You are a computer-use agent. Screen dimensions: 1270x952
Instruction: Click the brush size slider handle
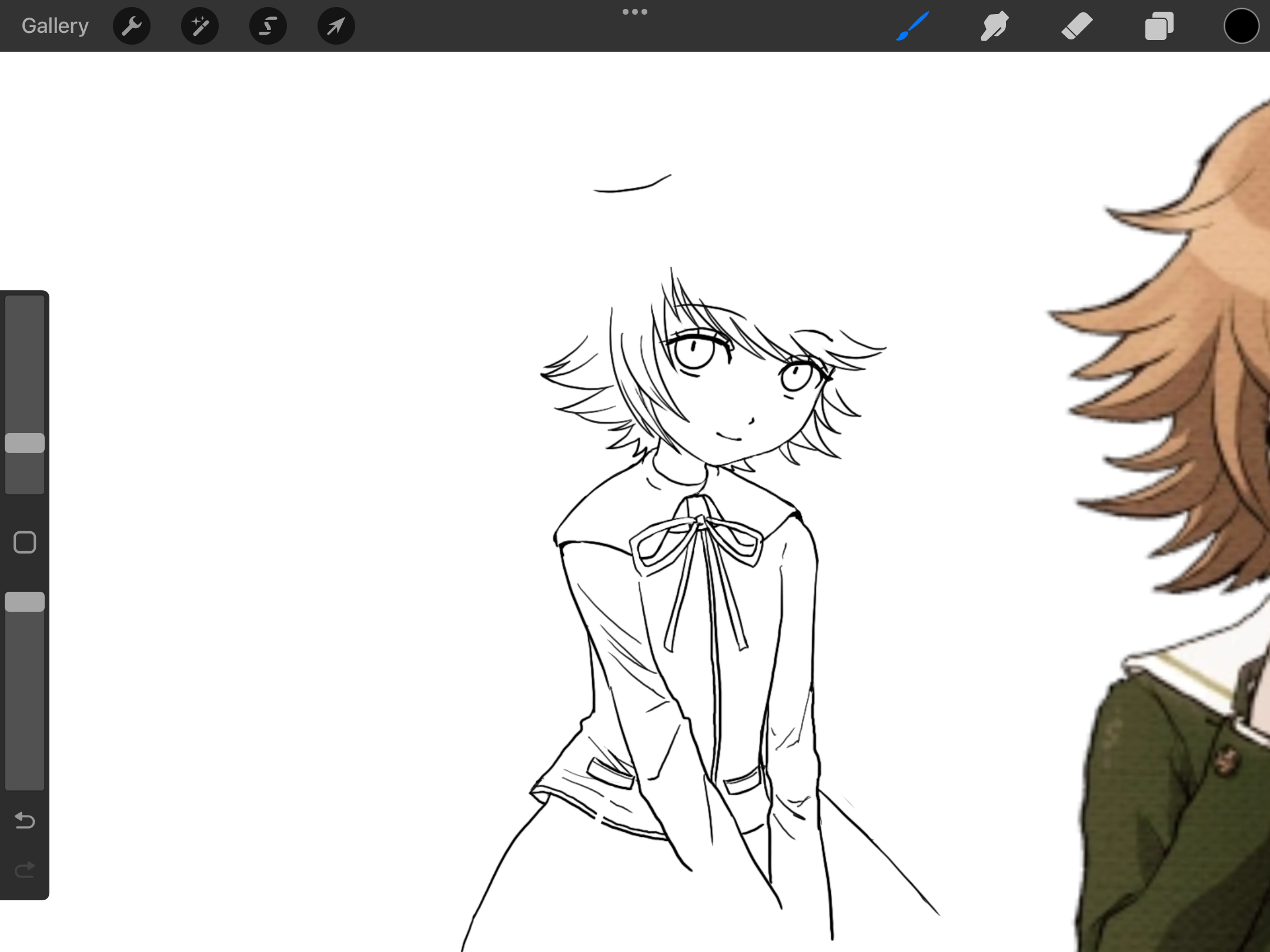click(x=25, y=443)
